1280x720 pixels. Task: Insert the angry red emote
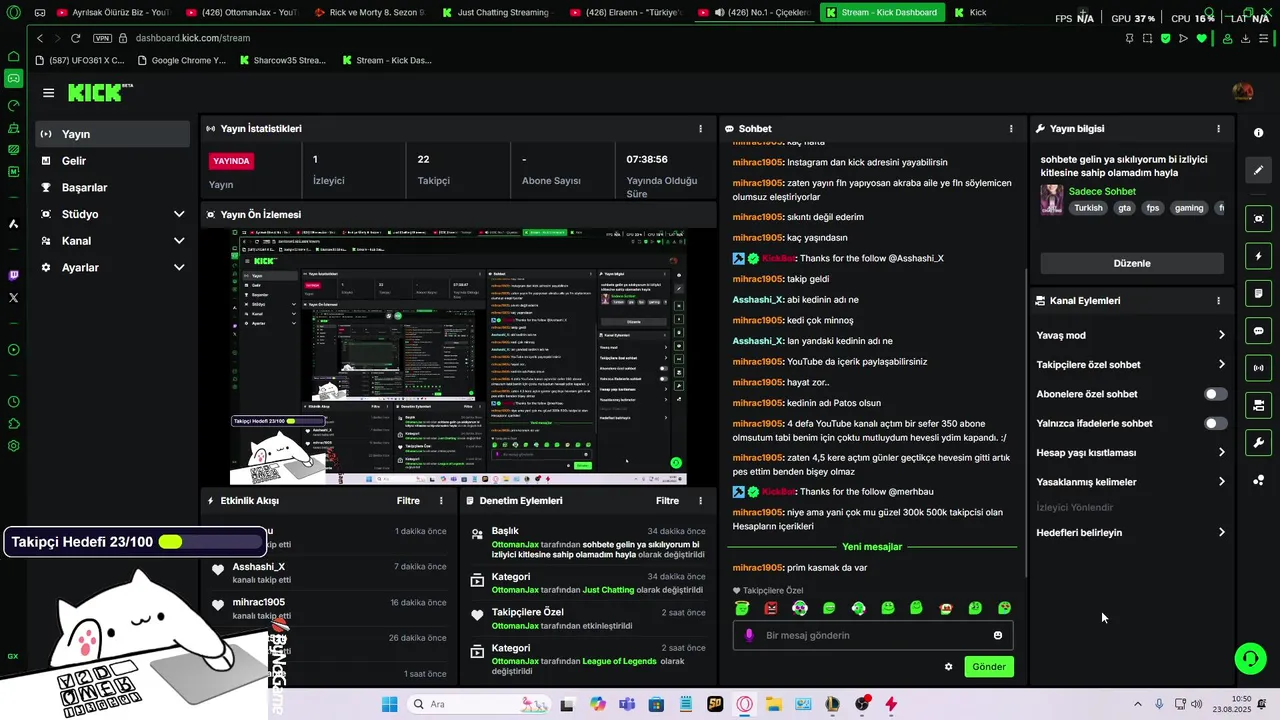click(x=771, y=608)
